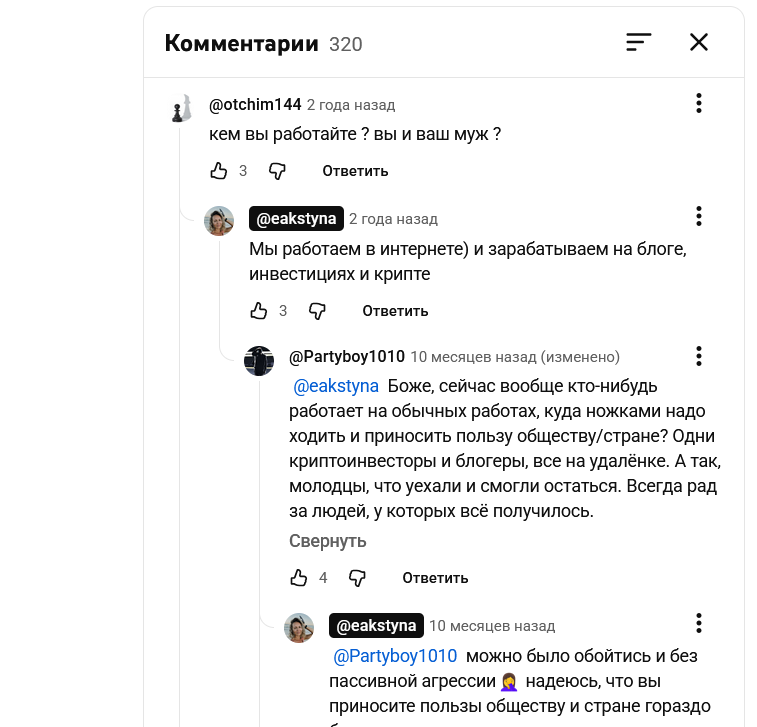Open the three-dot menu on @eakstyna's last reply

click(x=699, y=623)
